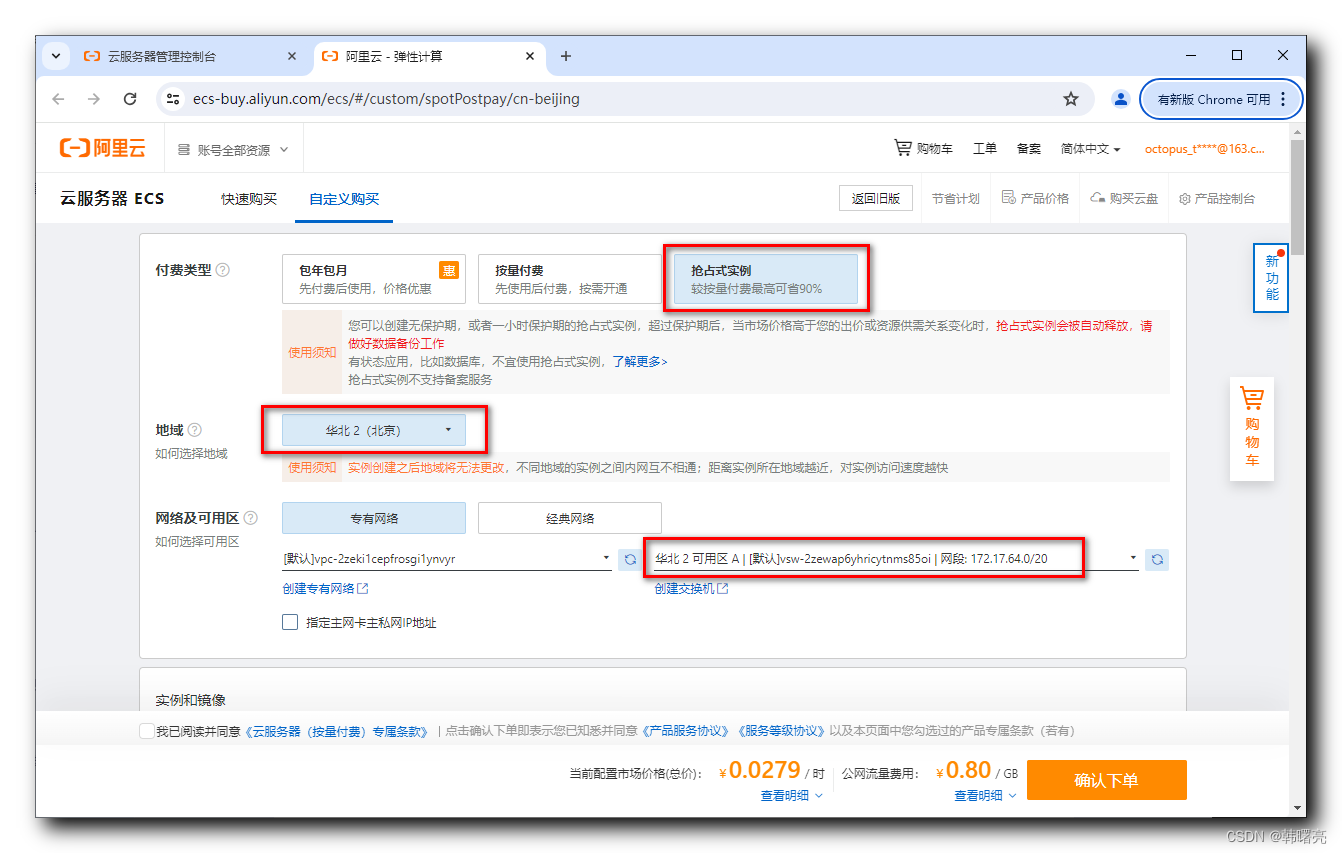Check 指定主网卡主私网IP地址
The image size is (1342, 853).
click(290, 622)
